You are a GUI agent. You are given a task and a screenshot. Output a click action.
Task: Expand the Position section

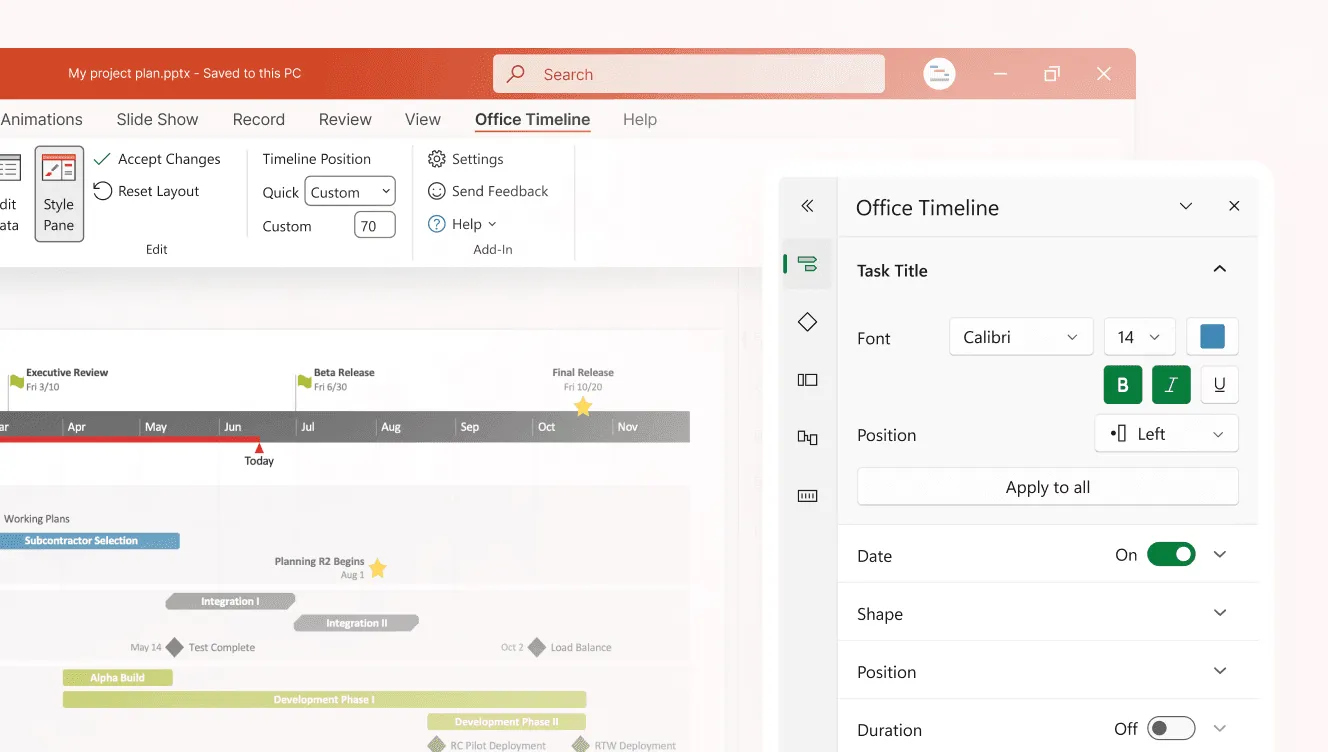(1219, 671)
